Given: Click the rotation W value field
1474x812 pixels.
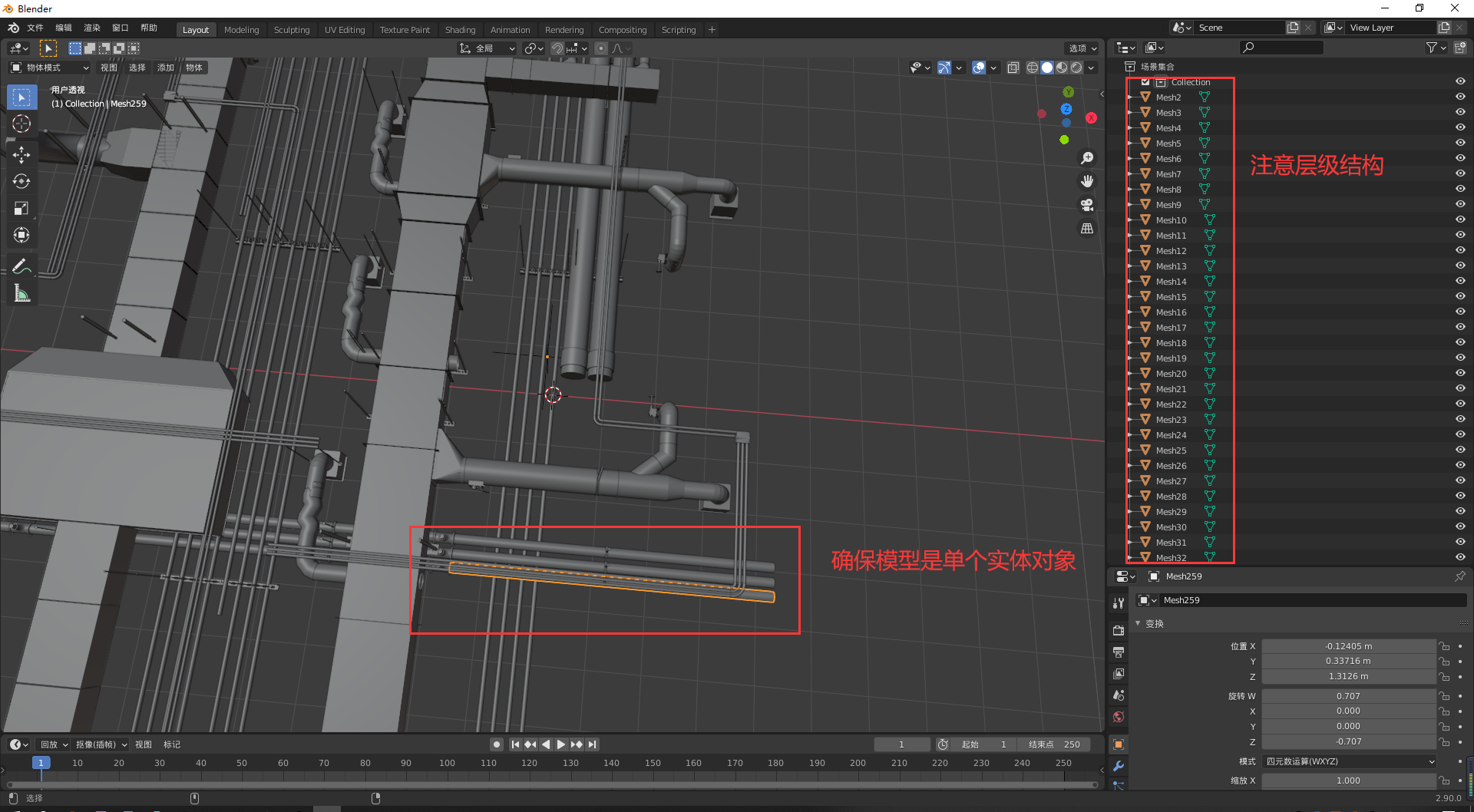Looking at the screenshot, I should [x=1349, y=696].
